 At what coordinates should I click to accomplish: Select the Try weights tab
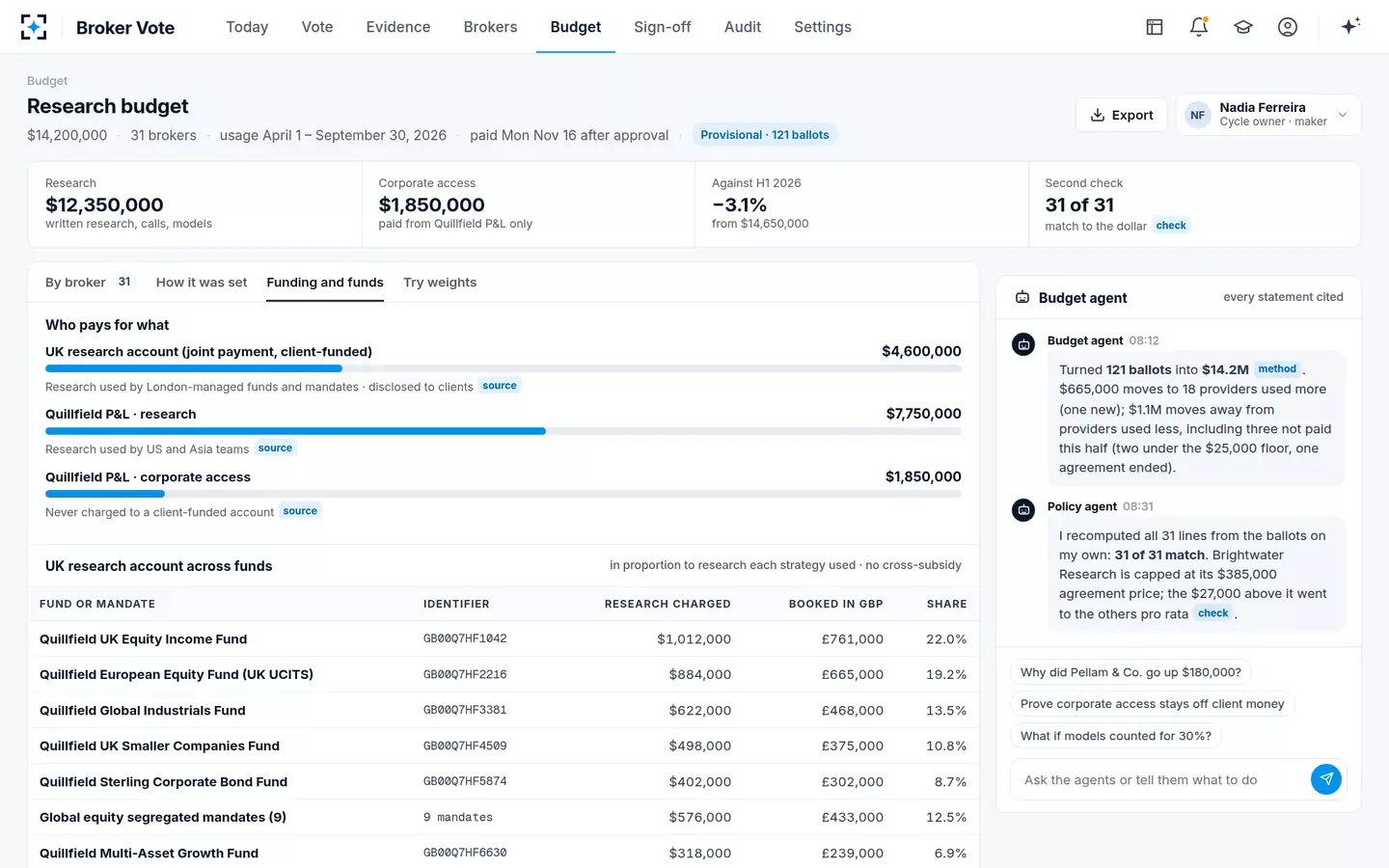440,283
